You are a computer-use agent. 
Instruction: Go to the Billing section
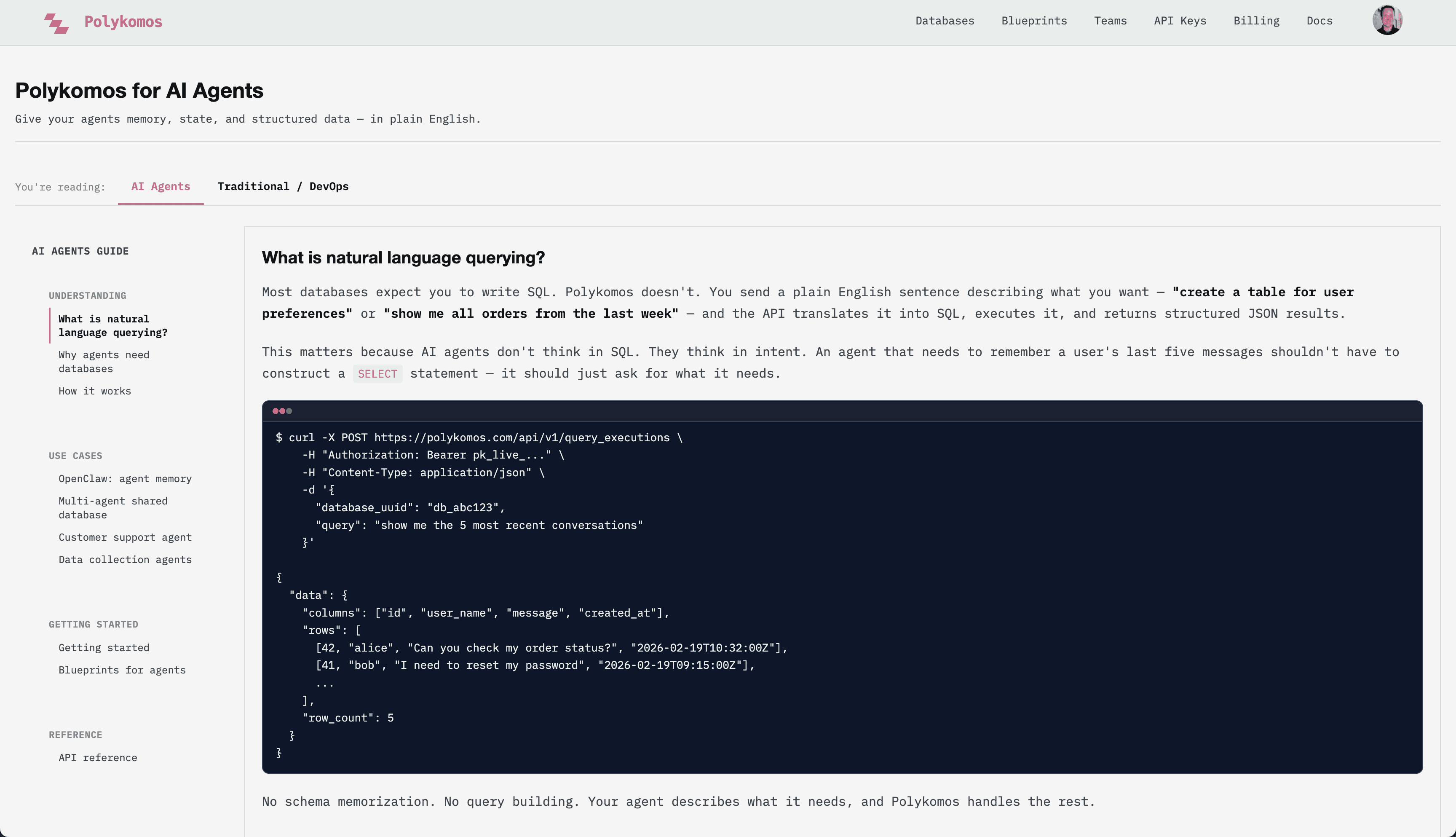click(x=1257, y=21)
